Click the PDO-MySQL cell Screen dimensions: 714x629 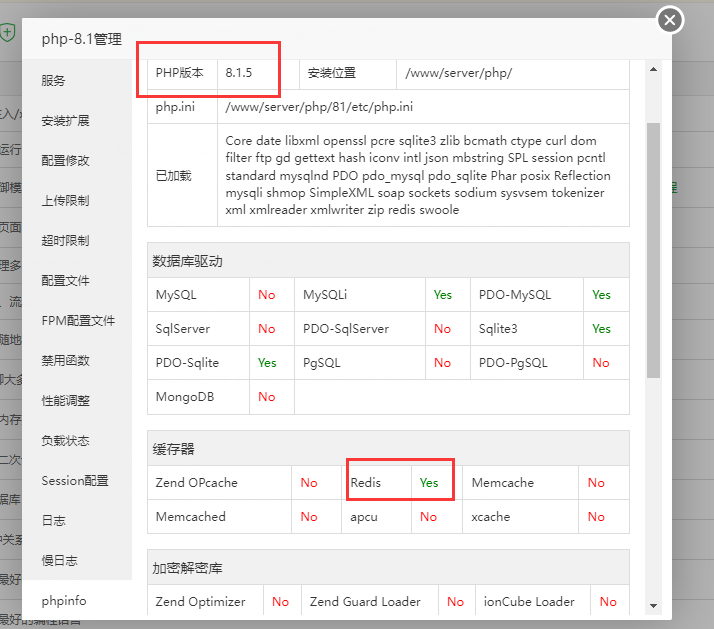click(527, 295)
